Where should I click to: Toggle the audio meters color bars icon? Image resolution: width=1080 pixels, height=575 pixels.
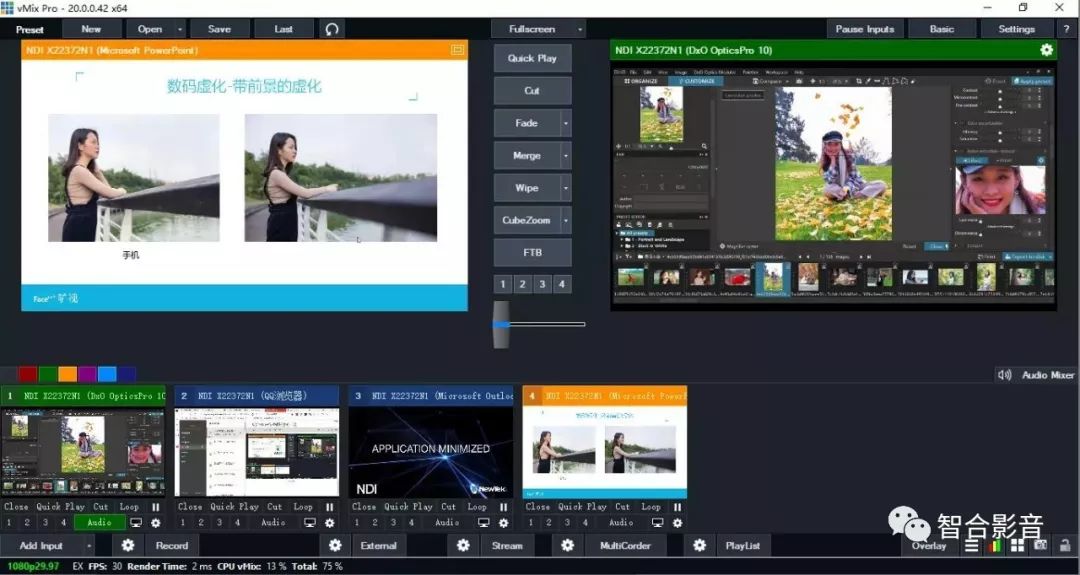(995, 546)
